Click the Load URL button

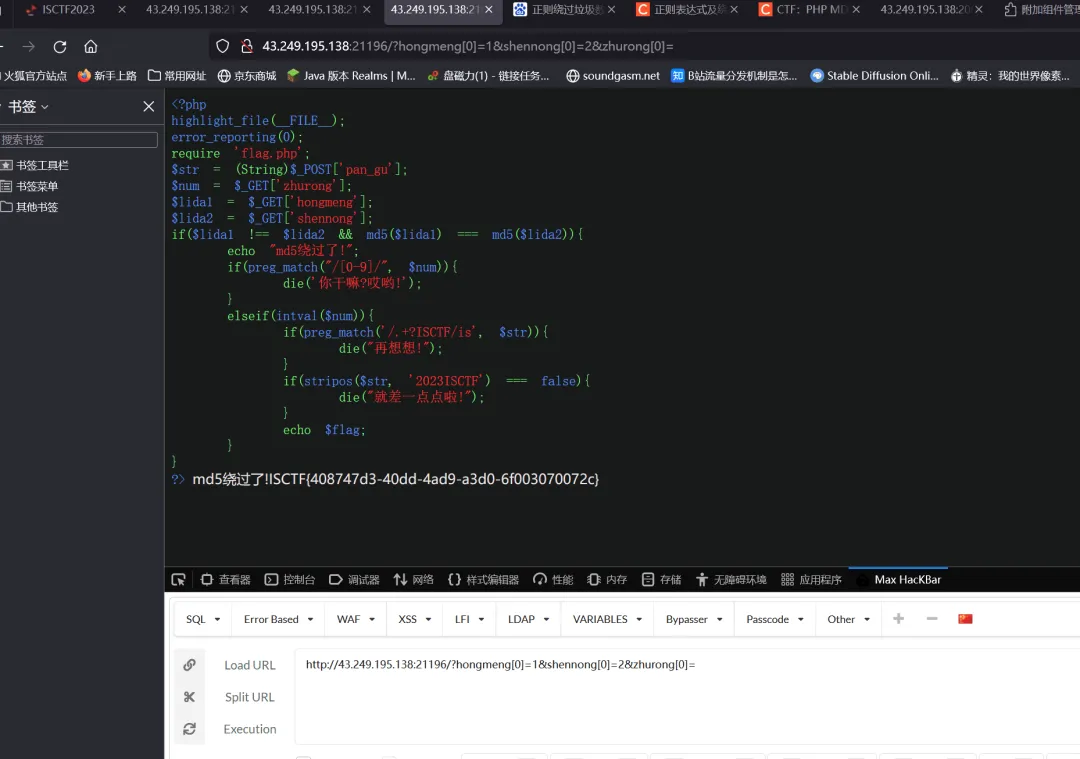(x=249, y=665)
